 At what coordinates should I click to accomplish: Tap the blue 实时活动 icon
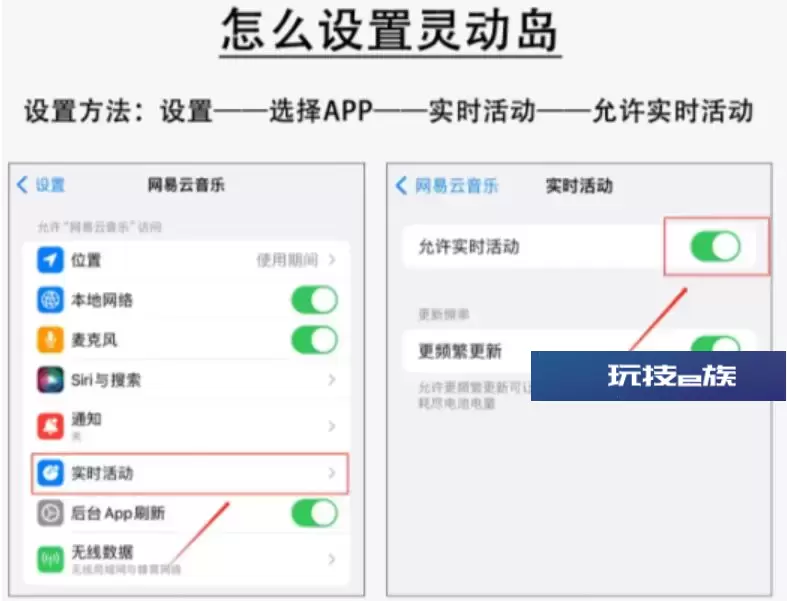point(50,473)
